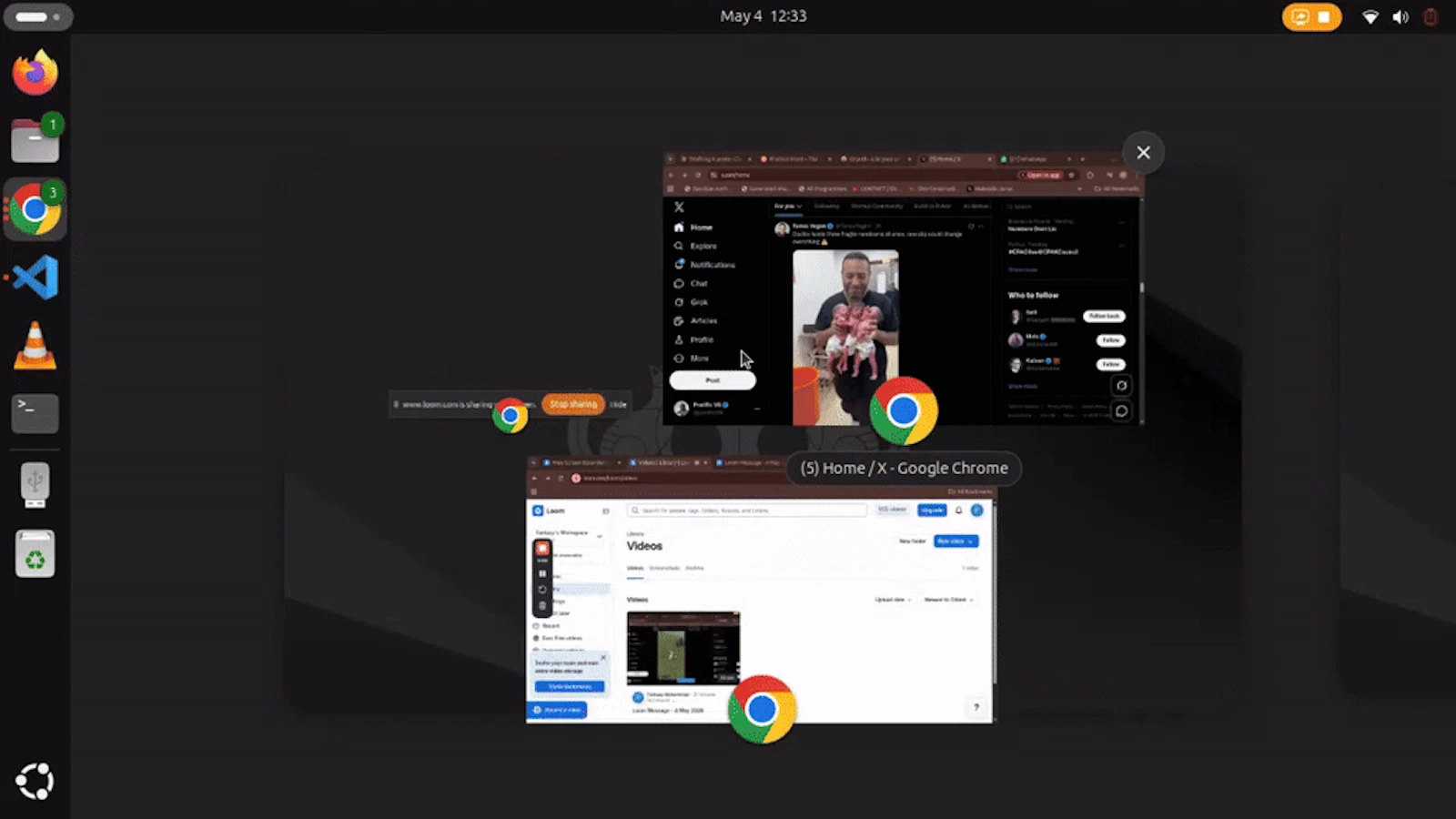The image size is (1456, 819).
Task: Close the Home / X Chrome window preview
Action: coord(1143,152)
